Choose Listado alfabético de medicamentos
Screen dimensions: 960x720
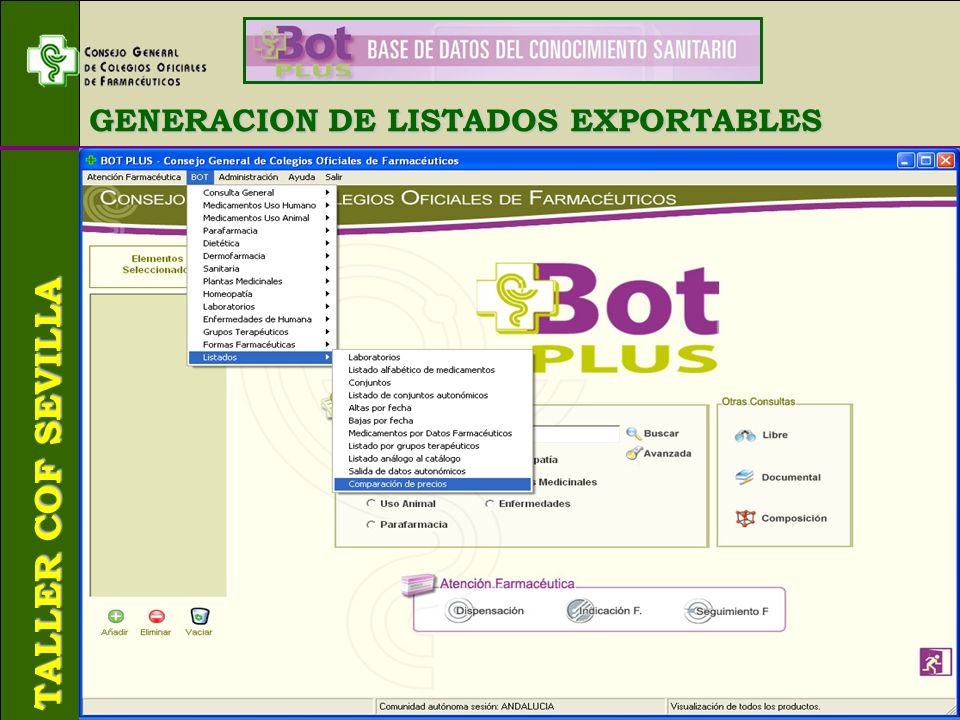click(432, 370)
